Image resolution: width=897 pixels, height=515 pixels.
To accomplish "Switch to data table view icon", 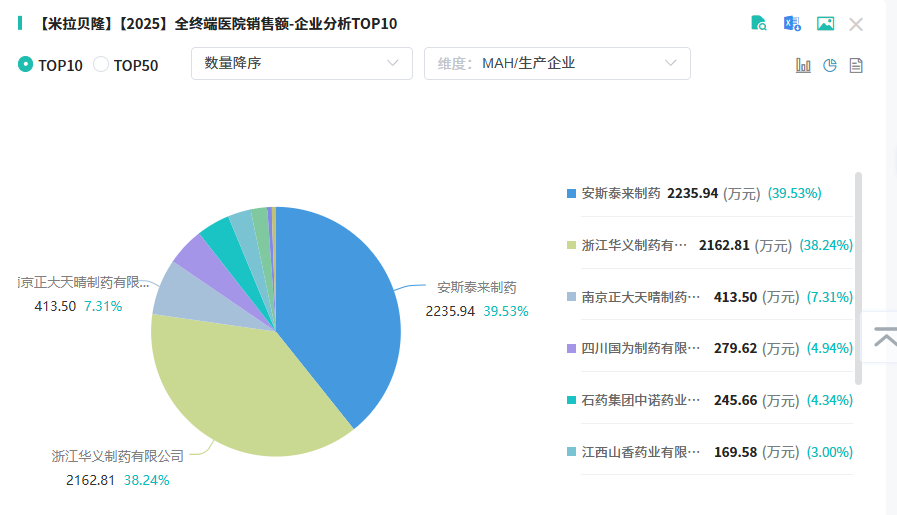I will pyautogui.click(x=856, y=65).
